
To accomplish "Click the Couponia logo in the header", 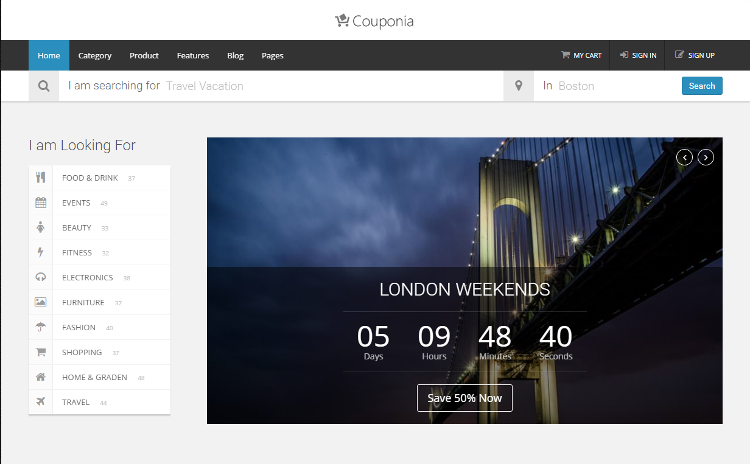I will (374, 21).
